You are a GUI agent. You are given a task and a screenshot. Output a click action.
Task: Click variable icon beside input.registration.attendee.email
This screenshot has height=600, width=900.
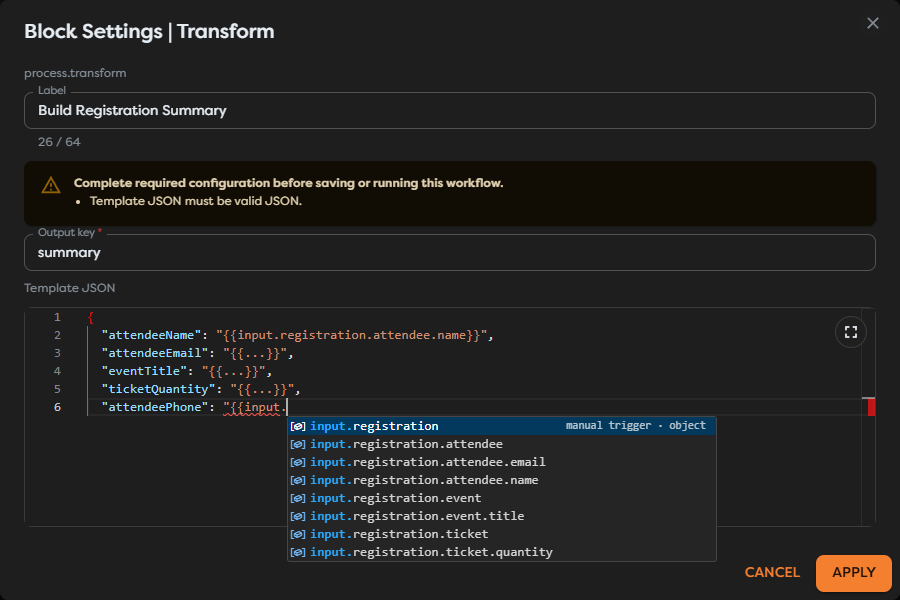click(298, 462)
